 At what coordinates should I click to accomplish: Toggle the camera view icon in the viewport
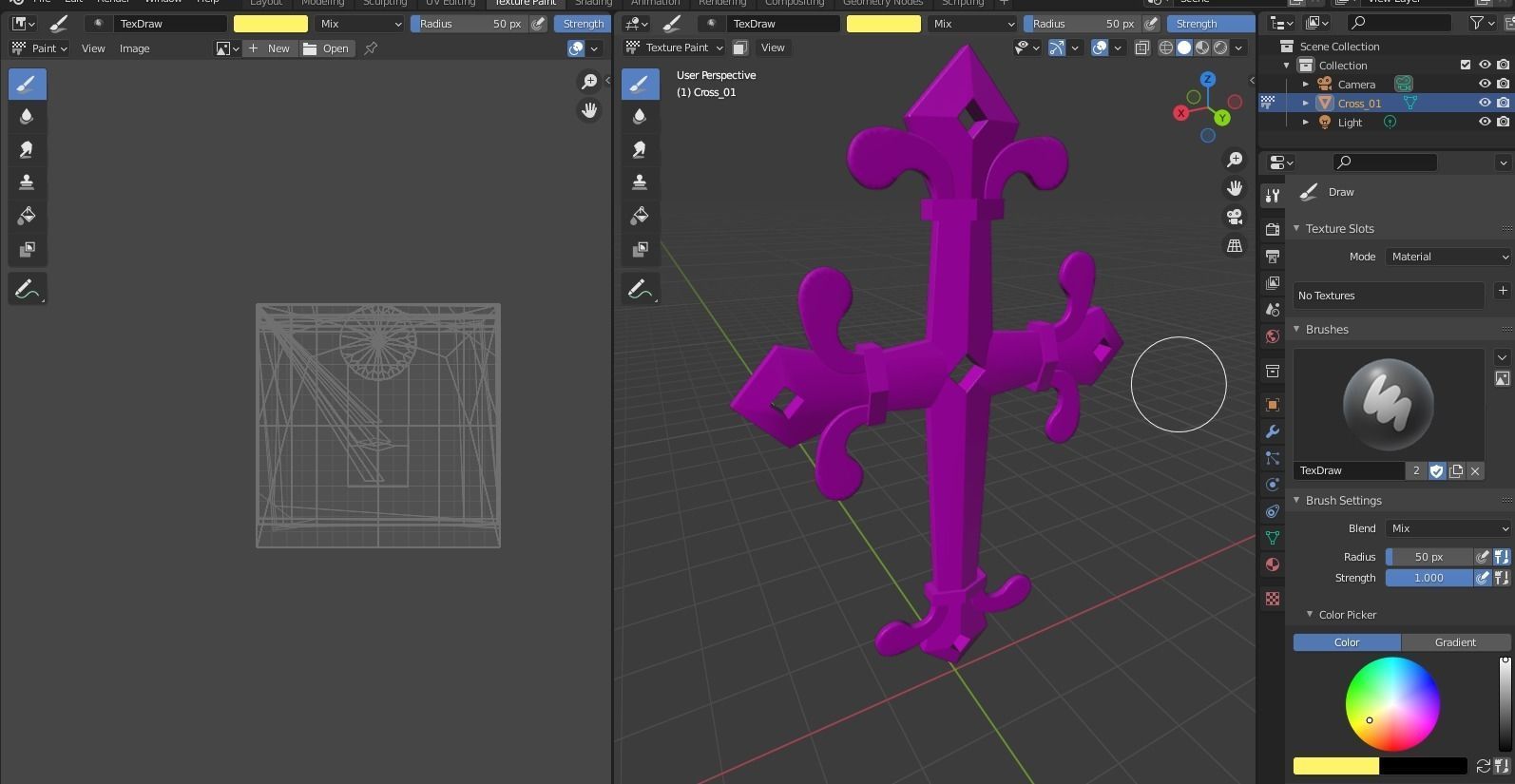(1234, 217)
